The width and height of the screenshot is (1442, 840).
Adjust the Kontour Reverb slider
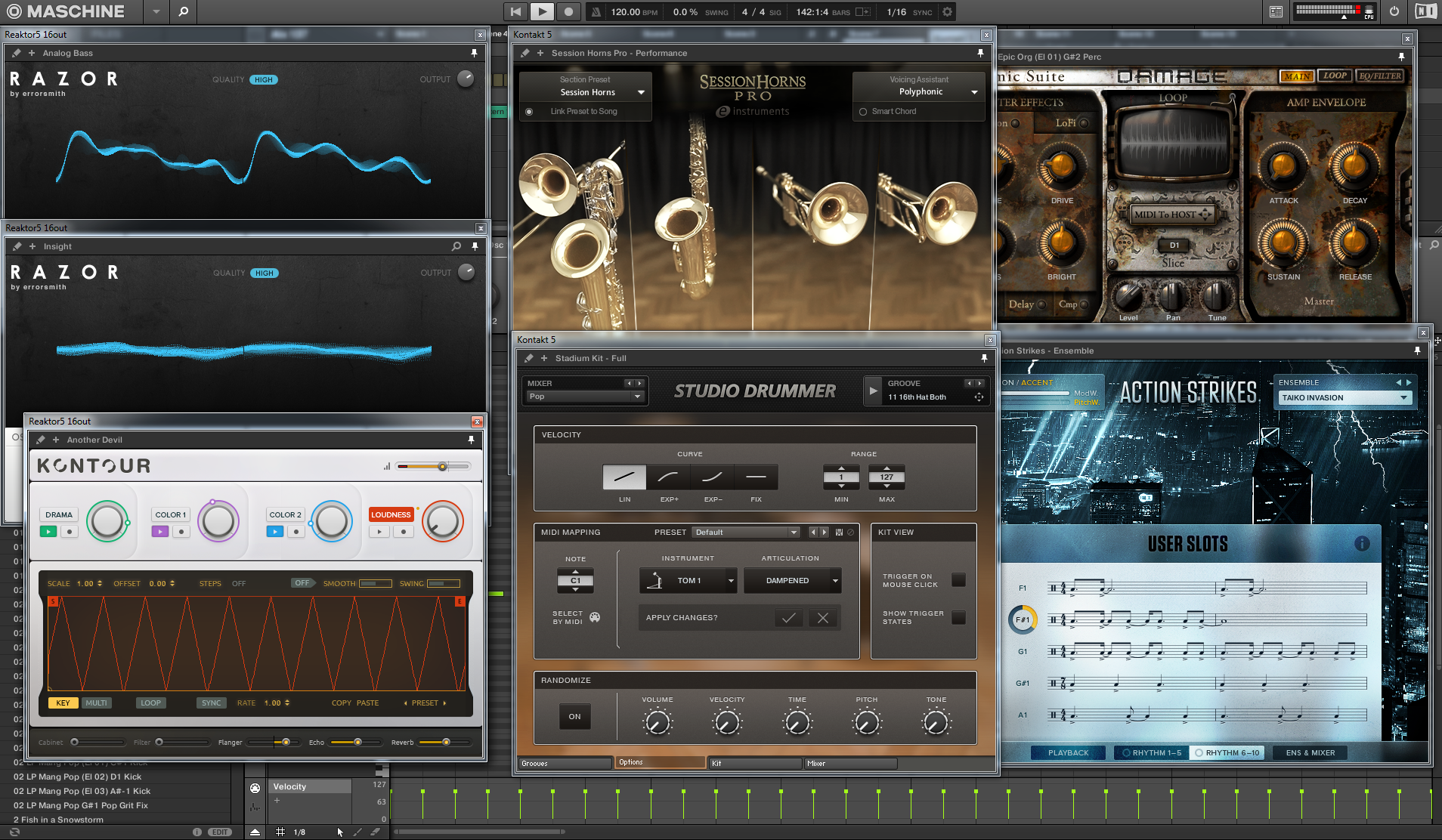coord(446,743)
